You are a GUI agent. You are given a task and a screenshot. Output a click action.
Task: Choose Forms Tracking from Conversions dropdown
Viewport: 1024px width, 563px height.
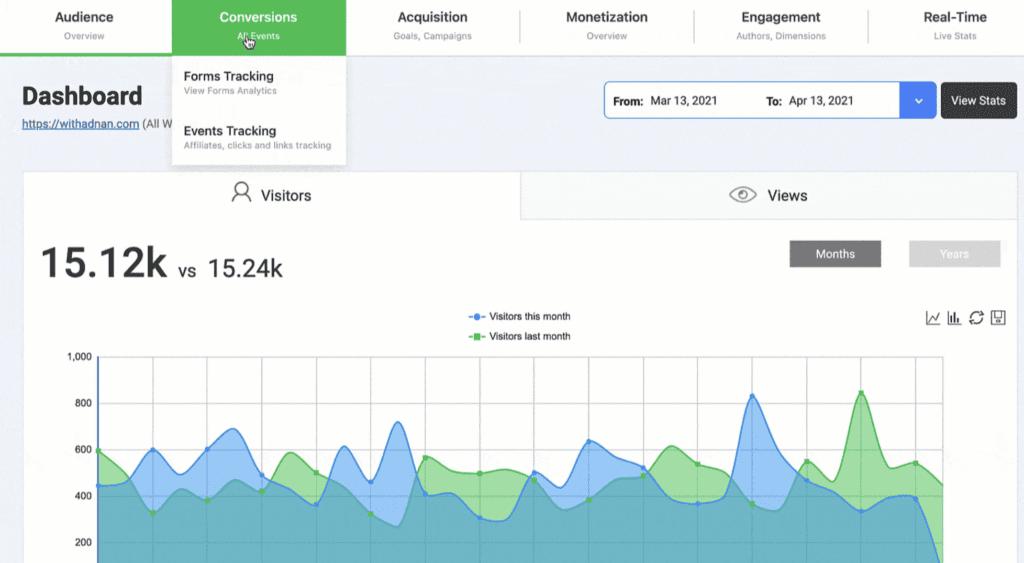click(229, 82)
